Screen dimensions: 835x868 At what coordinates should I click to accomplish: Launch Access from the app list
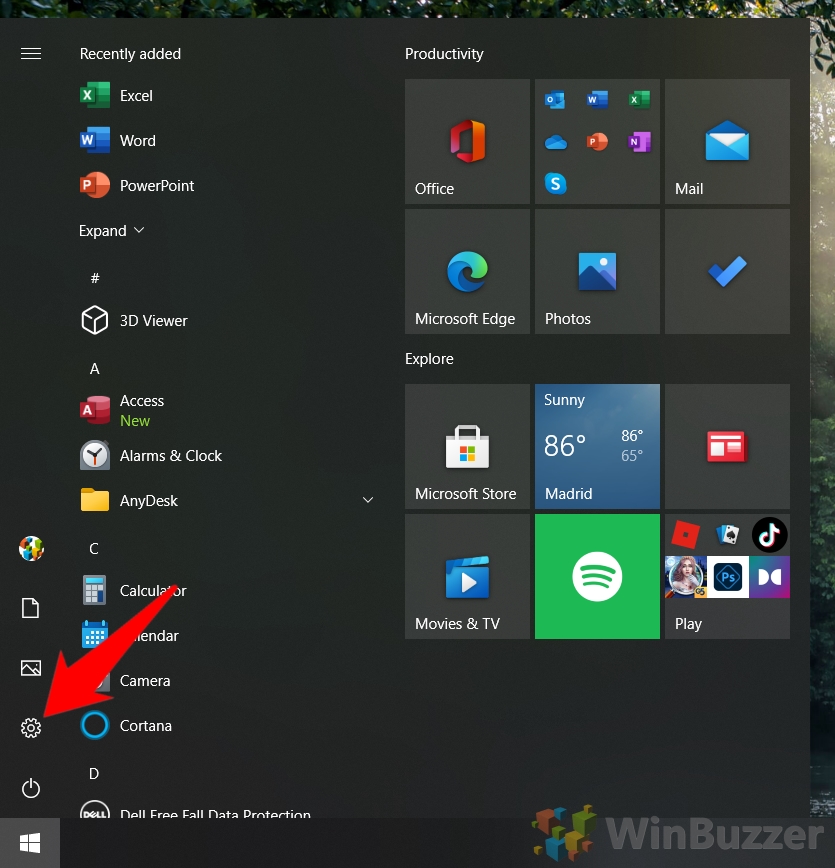(x=122, y=410)
